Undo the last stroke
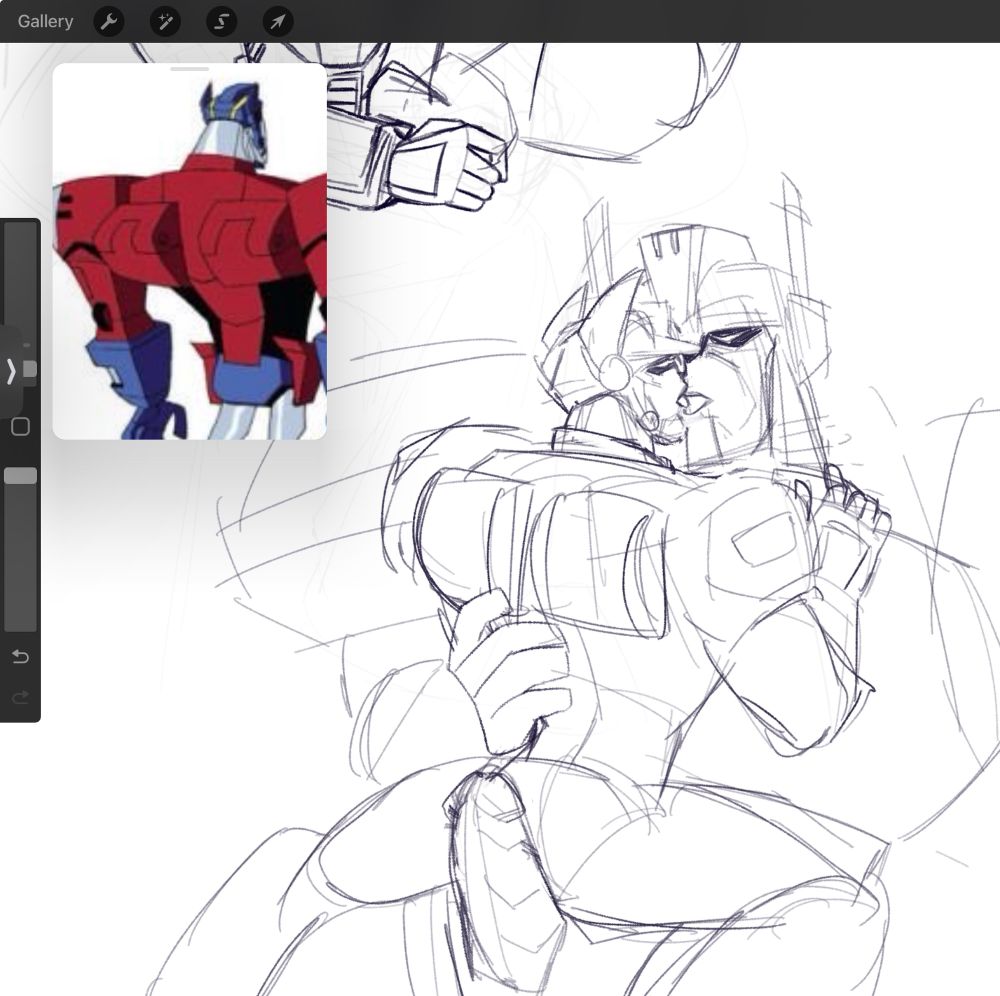This screenshot has height=996, width=1000. tap(20, 656)
